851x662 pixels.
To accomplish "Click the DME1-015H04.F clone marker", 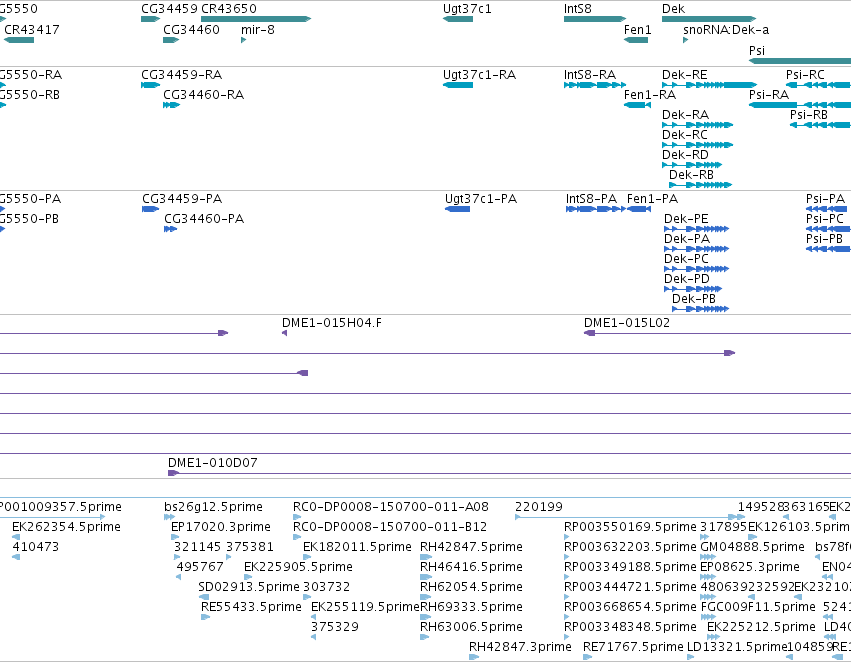I will tap(284, 333).
